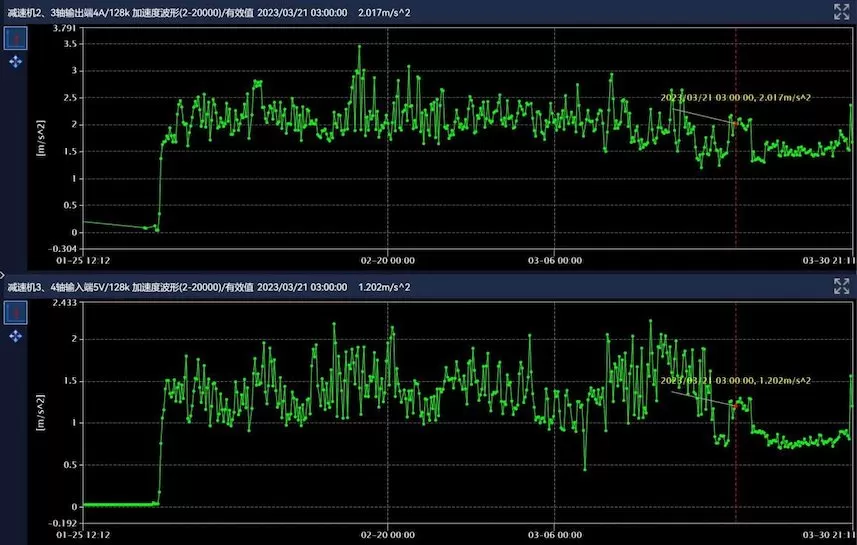Click the 3.791 maximum value on top y-axis

(x=63, y=29)
